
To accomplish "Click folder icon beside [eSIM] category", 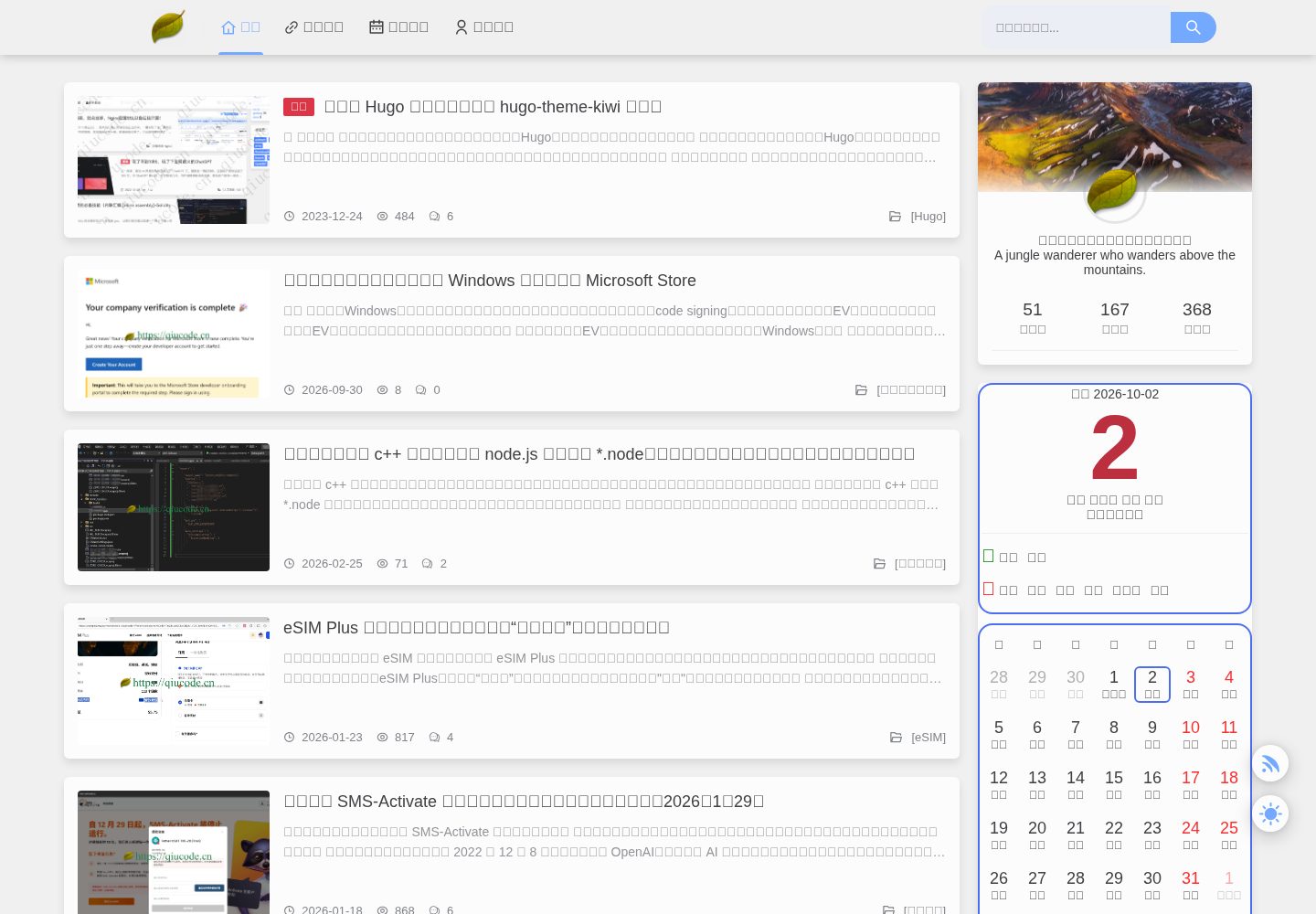I will click(897, 738).
